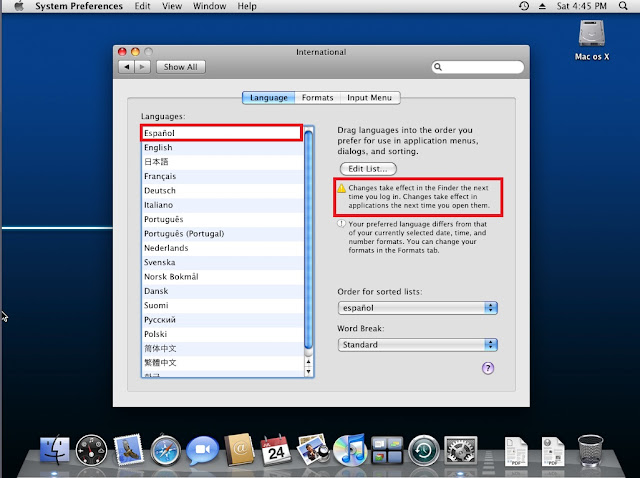
Task: Click the languages list vertical scrollbar
Action: 309,241
